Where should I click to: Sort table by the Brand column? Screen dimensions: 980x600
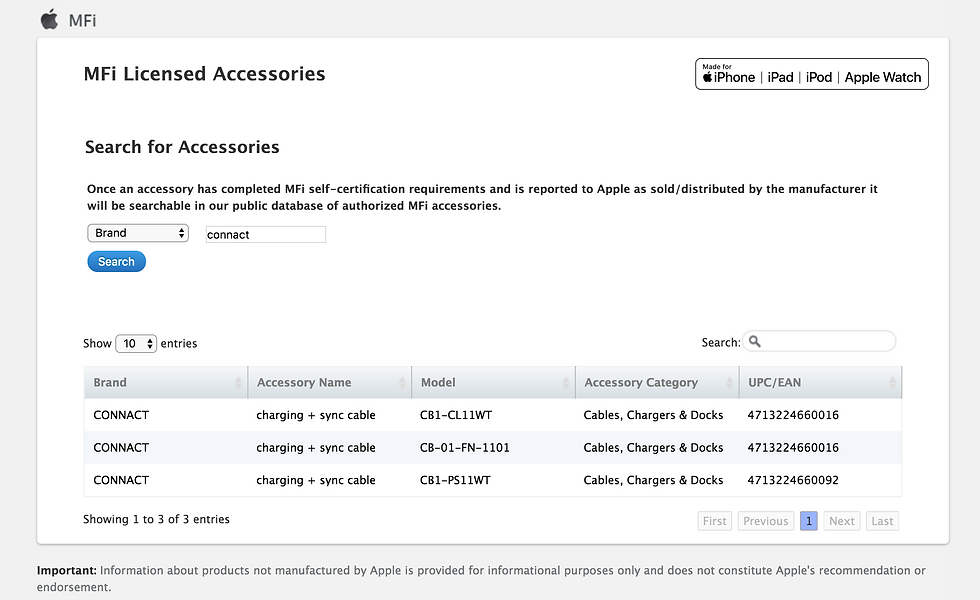(x=165, y=383)
